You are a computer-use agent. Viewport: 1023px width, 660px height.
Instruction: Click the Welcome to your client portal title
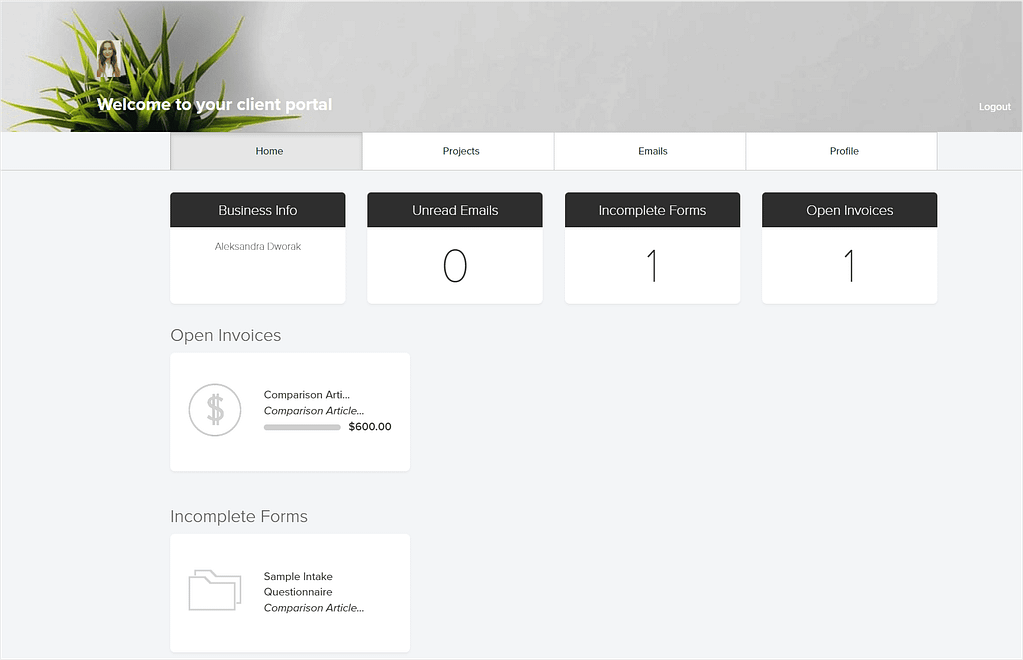(x=215, y=104)
